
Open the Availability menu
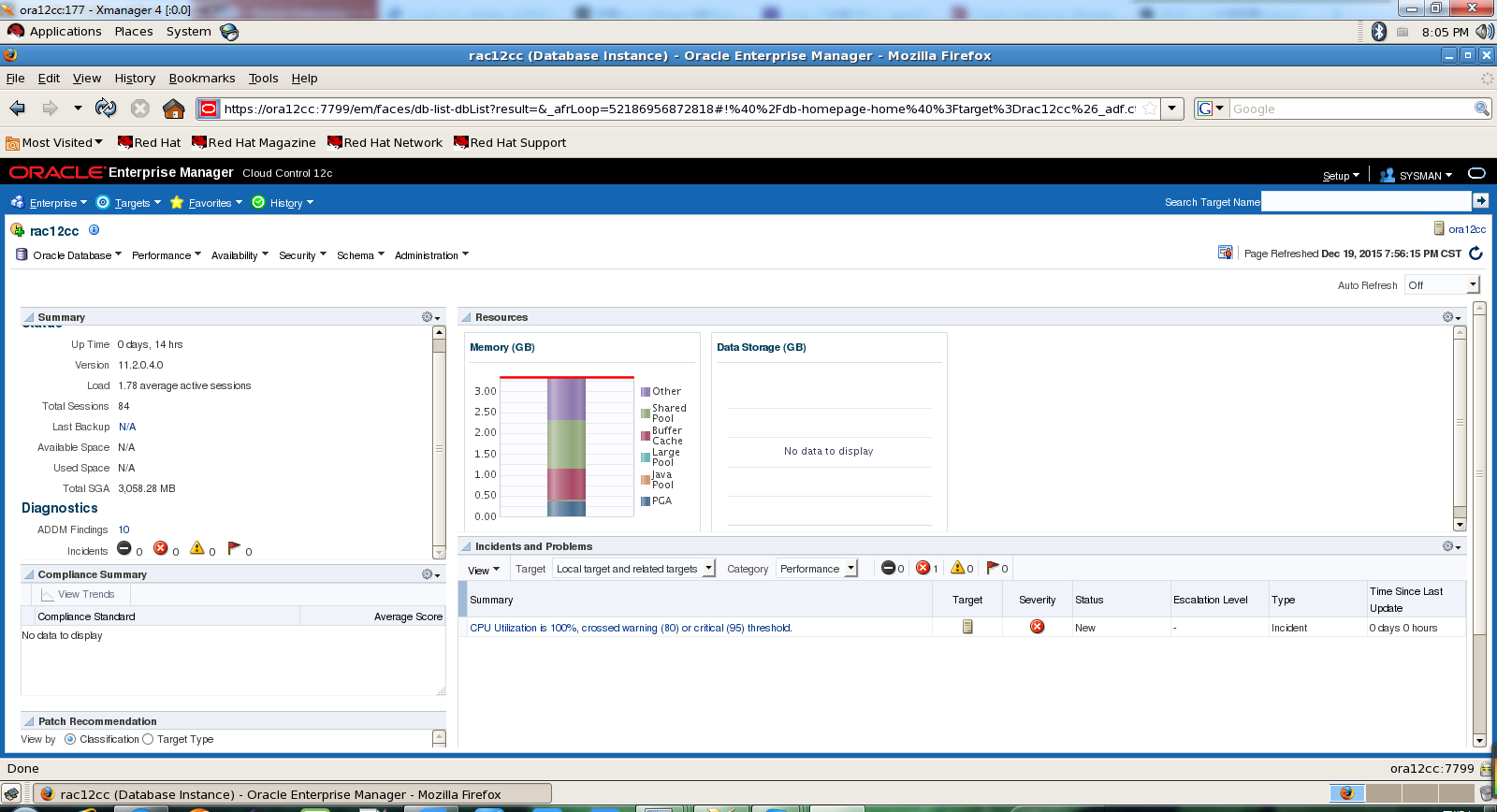pyautogui.click(x=240, y=254)
